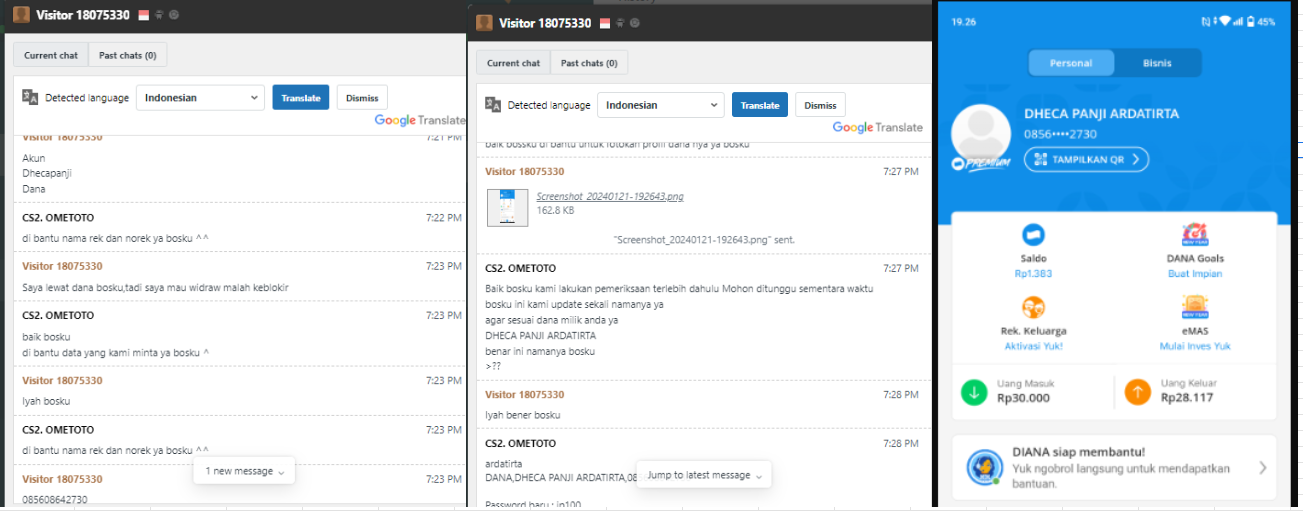
Task: Tap the QR code icon in Tampilkan QR
Action: 1040,159
